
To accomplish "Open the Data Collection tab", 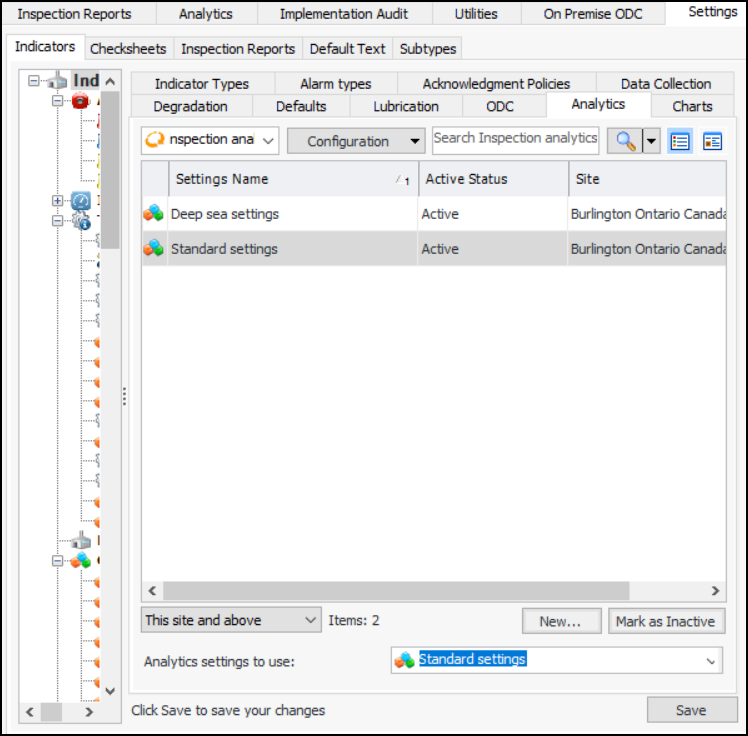I will [666, 84].
